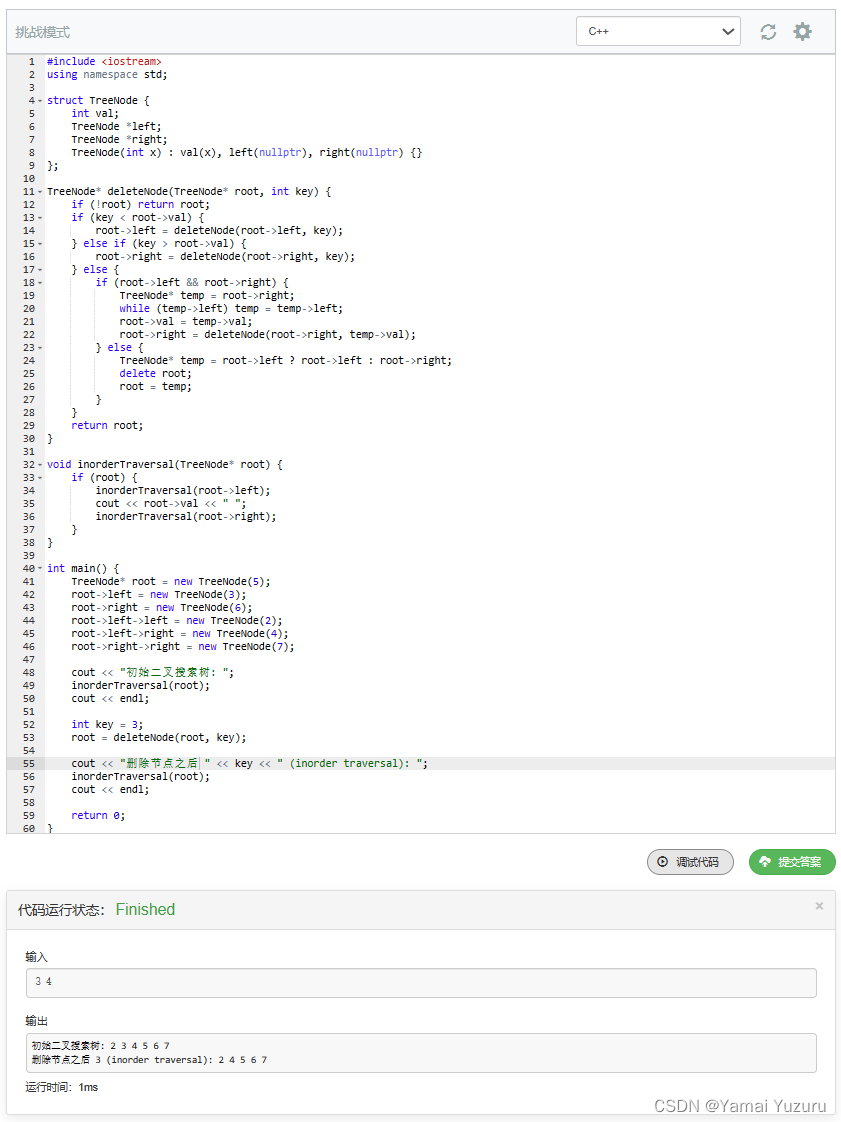The height and width of the screenshot is (1122, 841).
Task: Click the 'while (temp->left)' code line
Action: (231, 308)
